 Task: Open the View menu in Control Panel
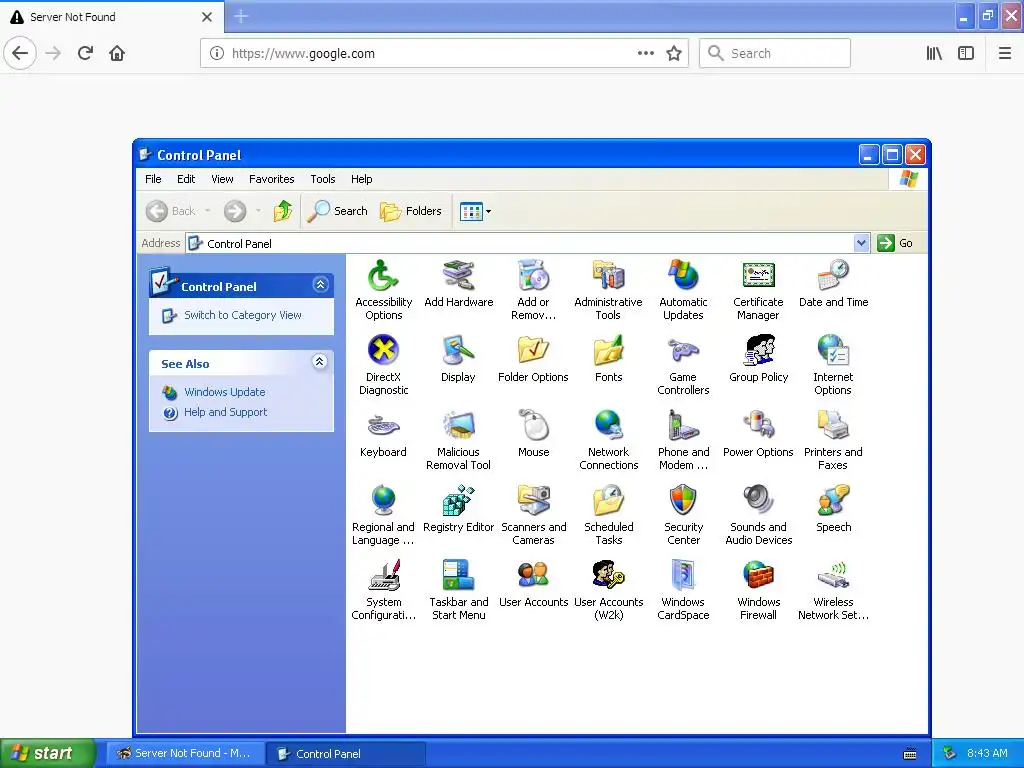pyautogui.click(x=222, y=179)
